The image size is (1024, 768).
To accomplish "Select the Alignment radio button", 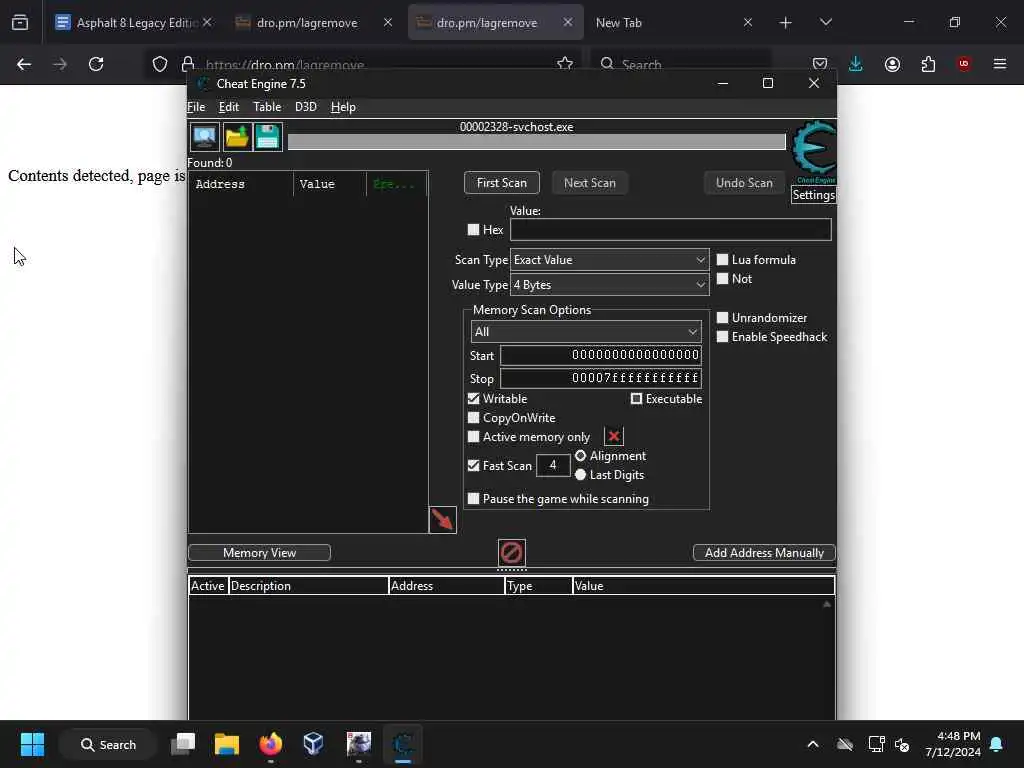I will tap(580, 456).
